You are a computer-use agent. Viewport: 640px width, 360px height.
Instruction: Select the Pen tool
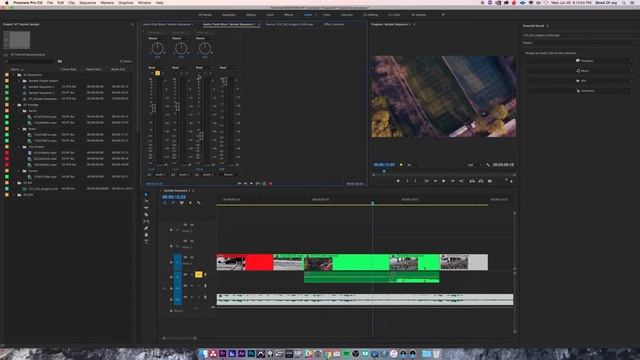pyautogui.click(x=146, y=228)
